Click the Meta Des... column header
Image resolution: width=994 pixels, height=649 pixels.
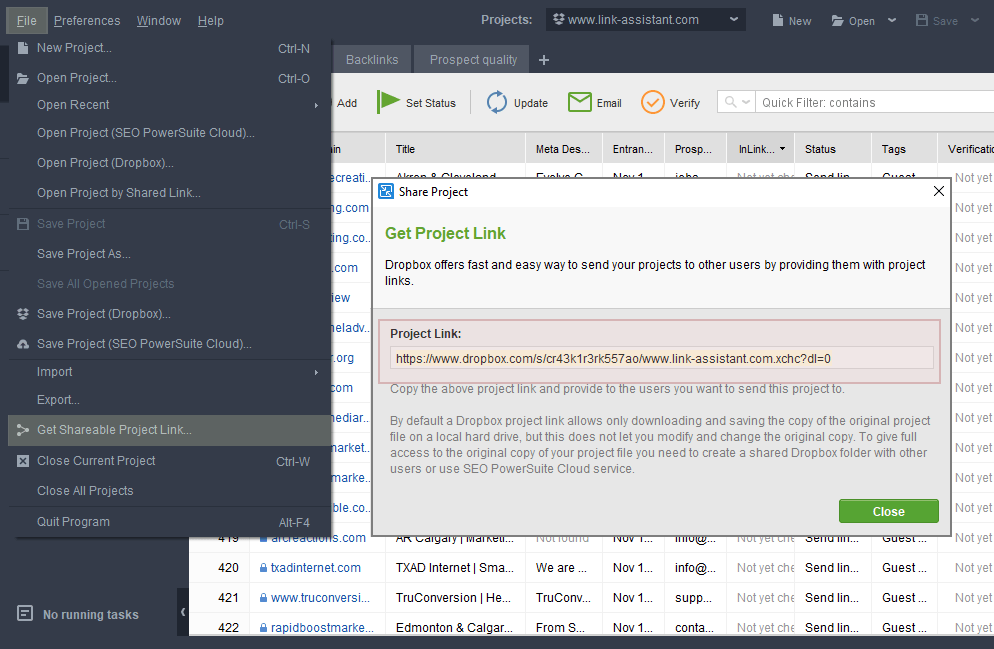coord(564,149)
